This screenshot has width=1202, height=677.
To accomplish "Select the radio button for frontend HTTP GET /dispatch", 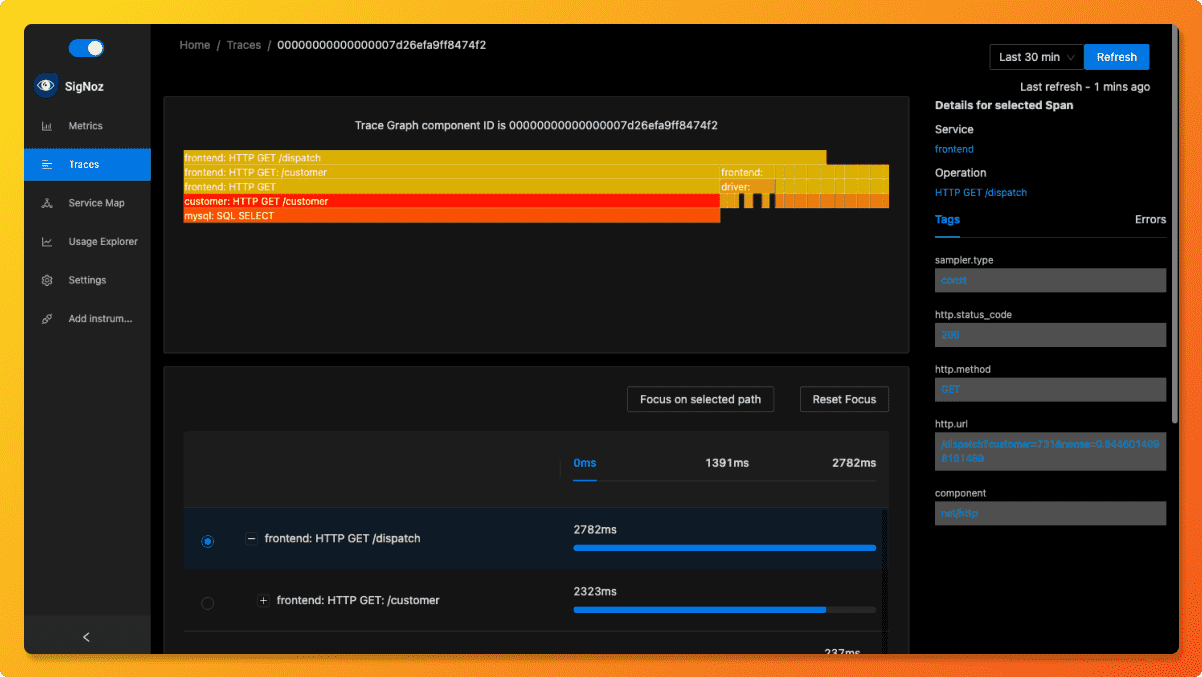I will [x=207, y=541].
